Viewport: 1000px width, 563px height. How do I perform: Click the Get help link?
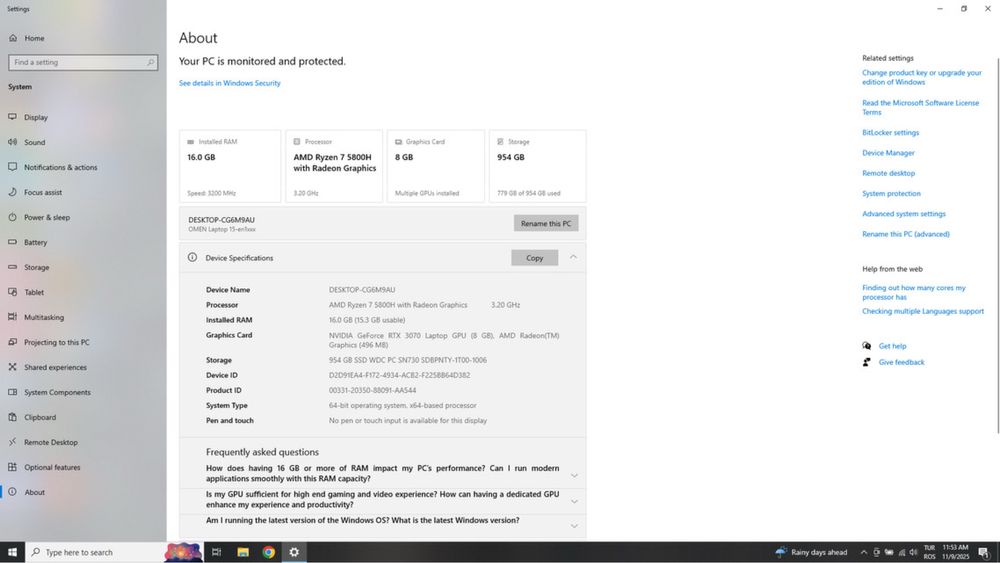892,346
